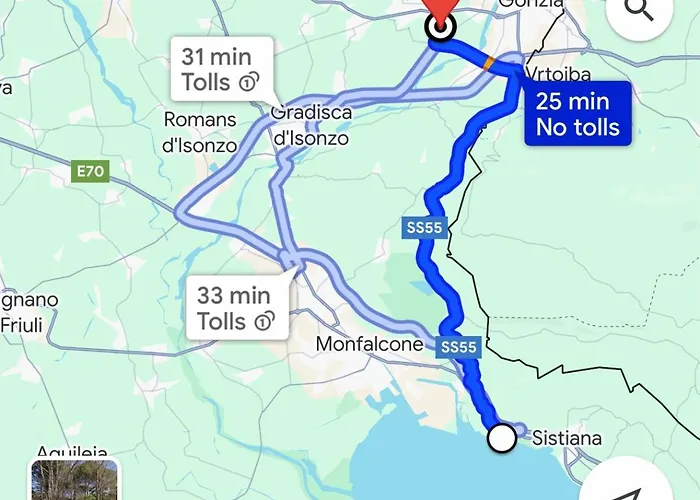Screen dimensions: 700x500
Task: Open the street view photo thumbnail
Action: (75, 480)
